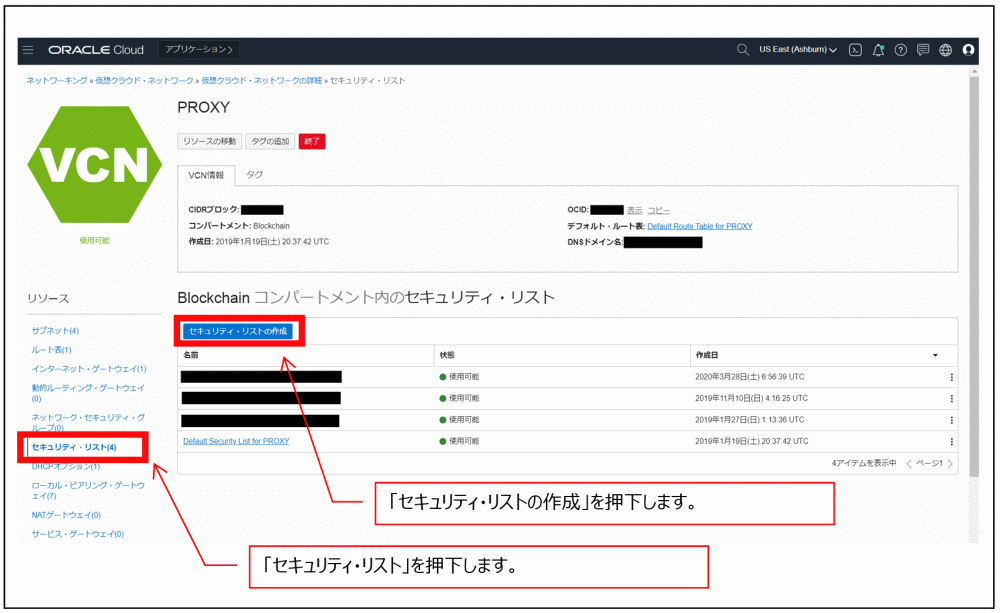This screenshot has width=1000, height=613.
Task: Open US East (Ashburn) region dropdown
Action: (798, 50)
